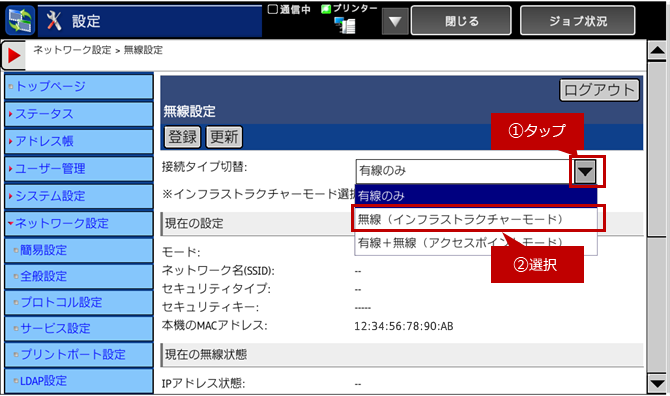Click the tools wrench icon beside 設定
Image resolution: width=670 pixels, height=396 pixels.
54,21
